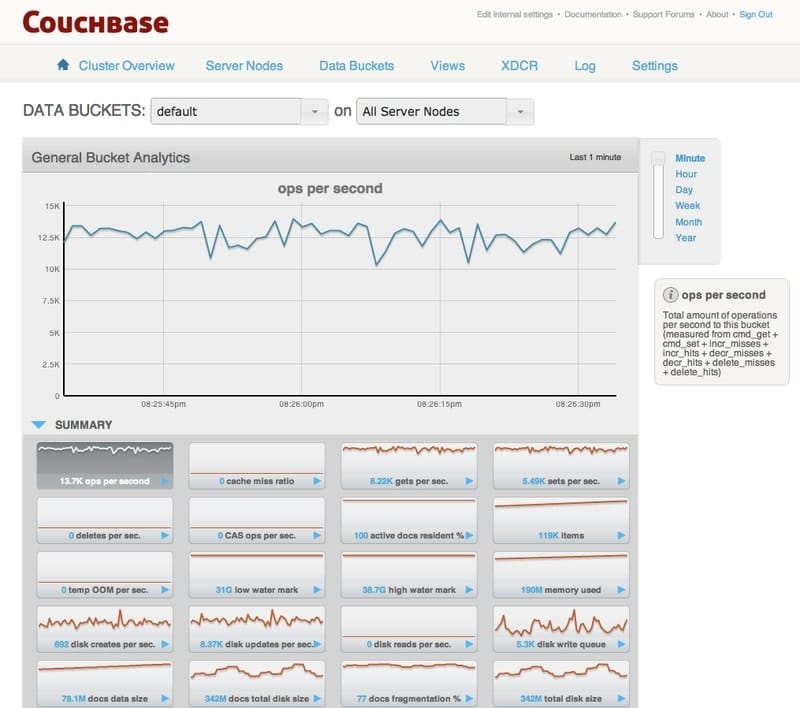Click the main ops per second chart

point(339,299)
